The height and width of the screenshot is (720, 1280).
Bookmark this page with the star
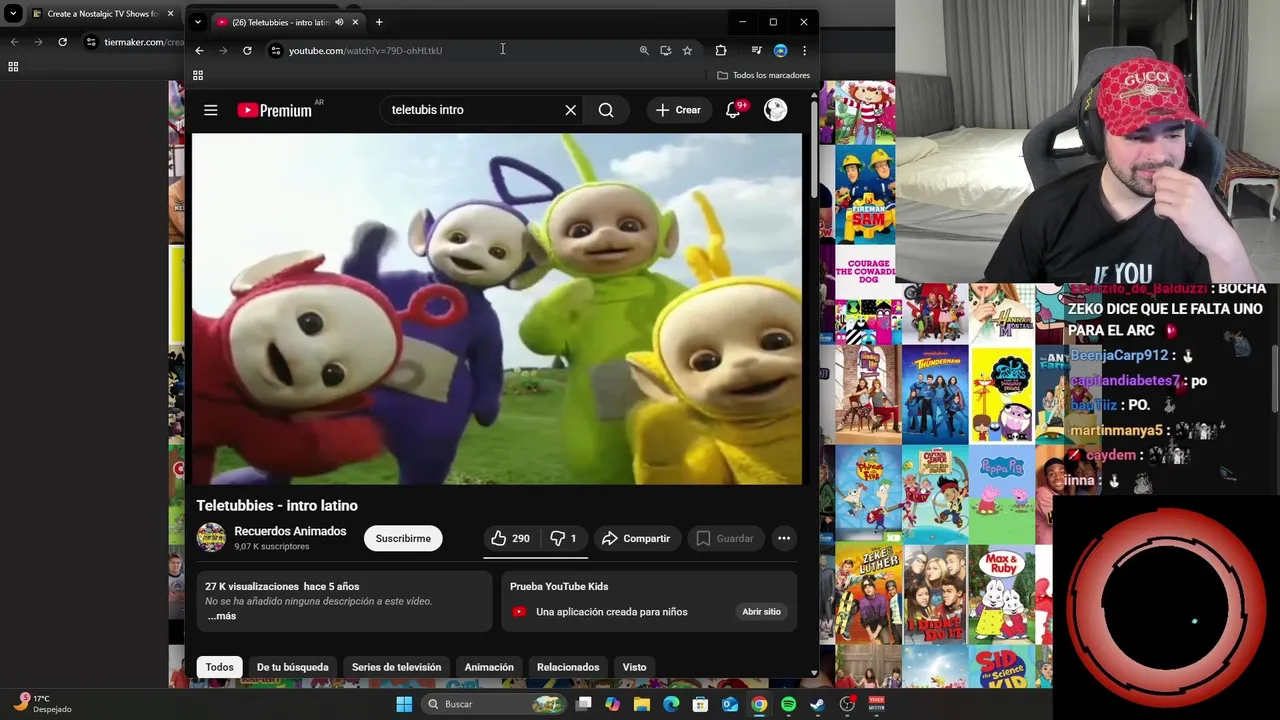(687, 50)
